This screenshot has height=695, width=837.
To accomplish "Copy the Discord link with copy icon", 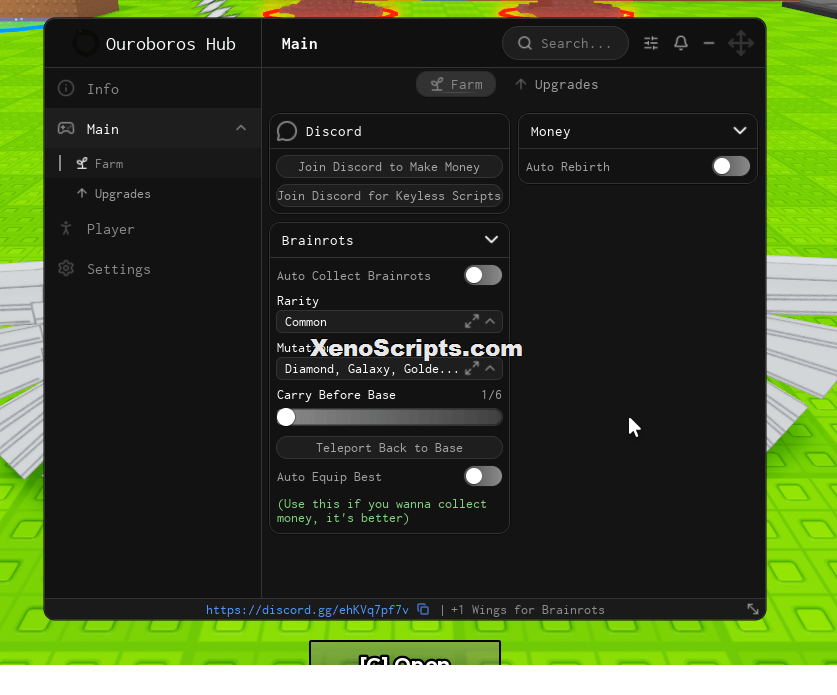I will [423, 610].
